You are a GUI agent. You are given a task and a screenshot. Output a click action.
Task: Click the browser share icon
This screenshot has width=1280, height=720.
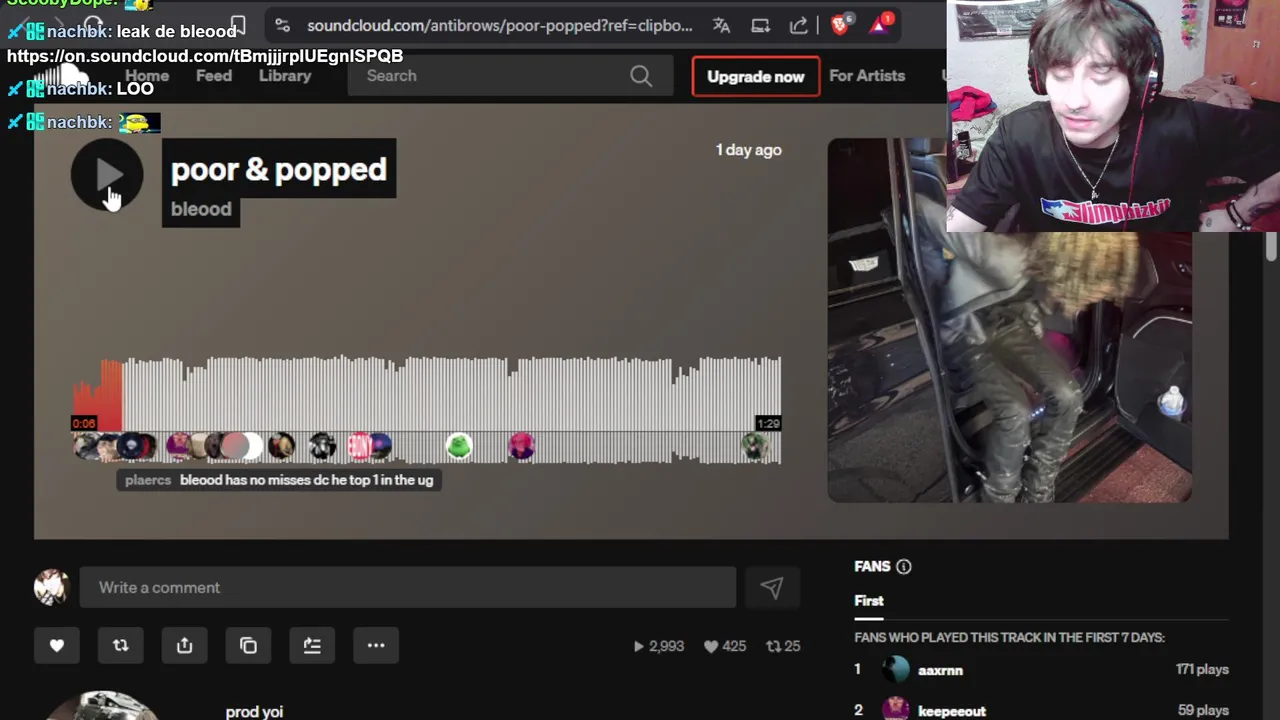798,26
